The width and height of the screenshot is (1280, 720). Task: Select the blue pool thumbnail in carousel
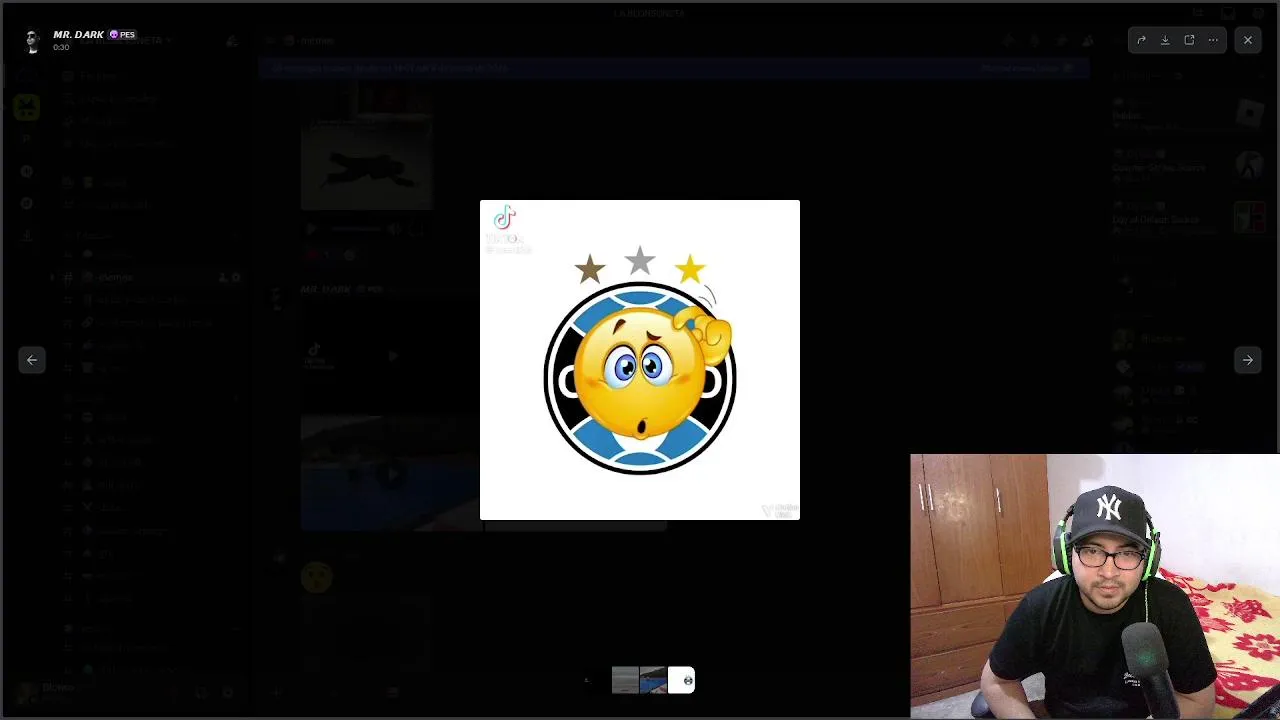click(x=653, y=681)
